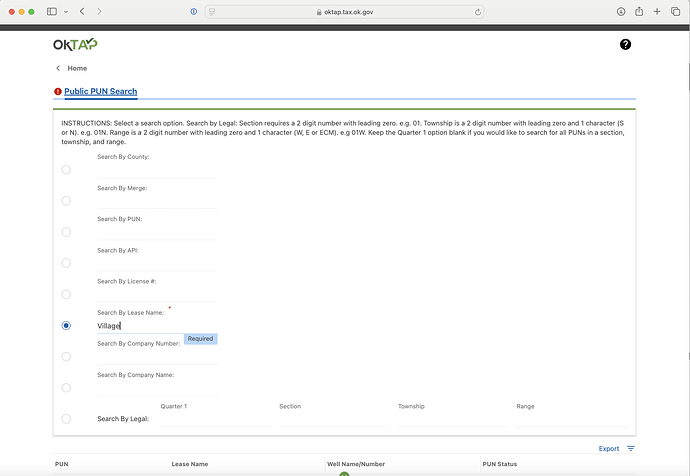Open the OKTAP help question-mark icon

[625, 44]
